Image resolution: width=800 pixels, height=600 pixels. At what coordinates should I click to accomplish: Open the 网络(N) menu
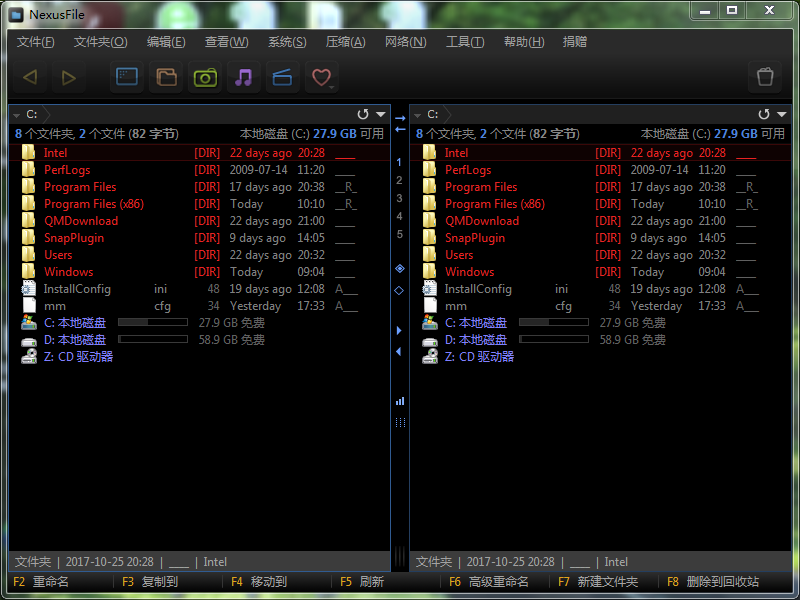pos(406,42)
